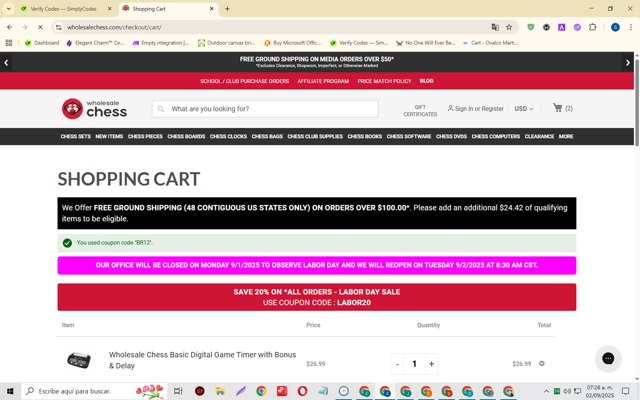The height and width of the screenshot is (400, 640).
Task: Open Chrome three-dot menu
Action: coord(630,27)
